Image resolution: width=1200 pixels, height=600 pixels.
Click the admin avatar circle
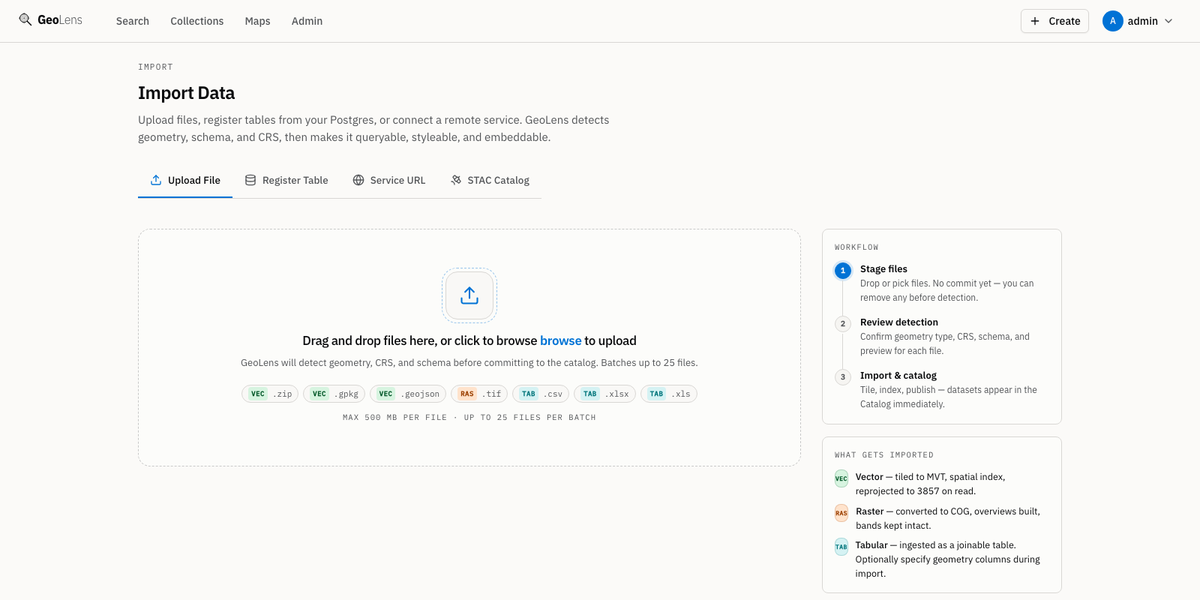tap(1113, 21)
